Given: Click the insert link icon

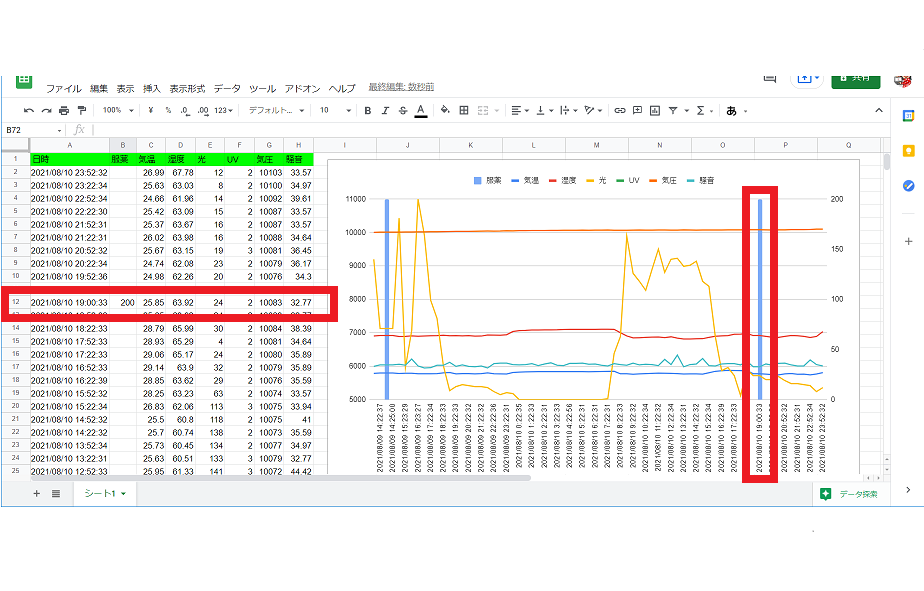Looking at the screenshot, I should pyautogui.click(x=620, y=110).
